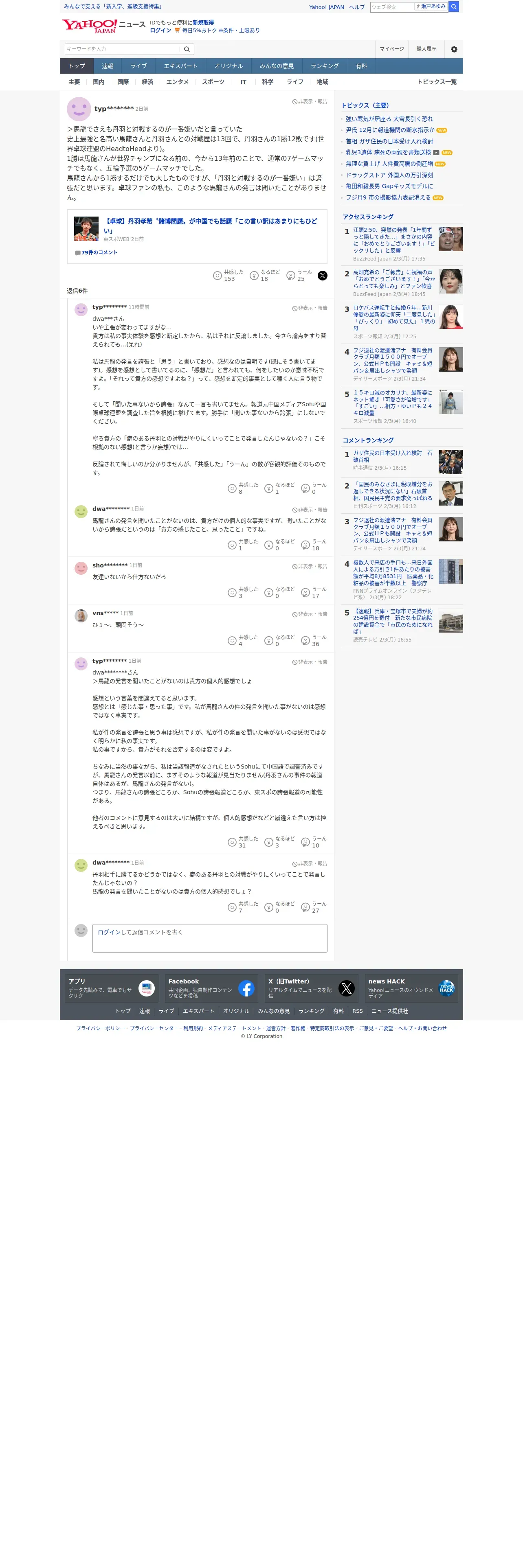
Task: Click the comment bubble icon beside 79件のコメント
Action: [x=77, y=253]
